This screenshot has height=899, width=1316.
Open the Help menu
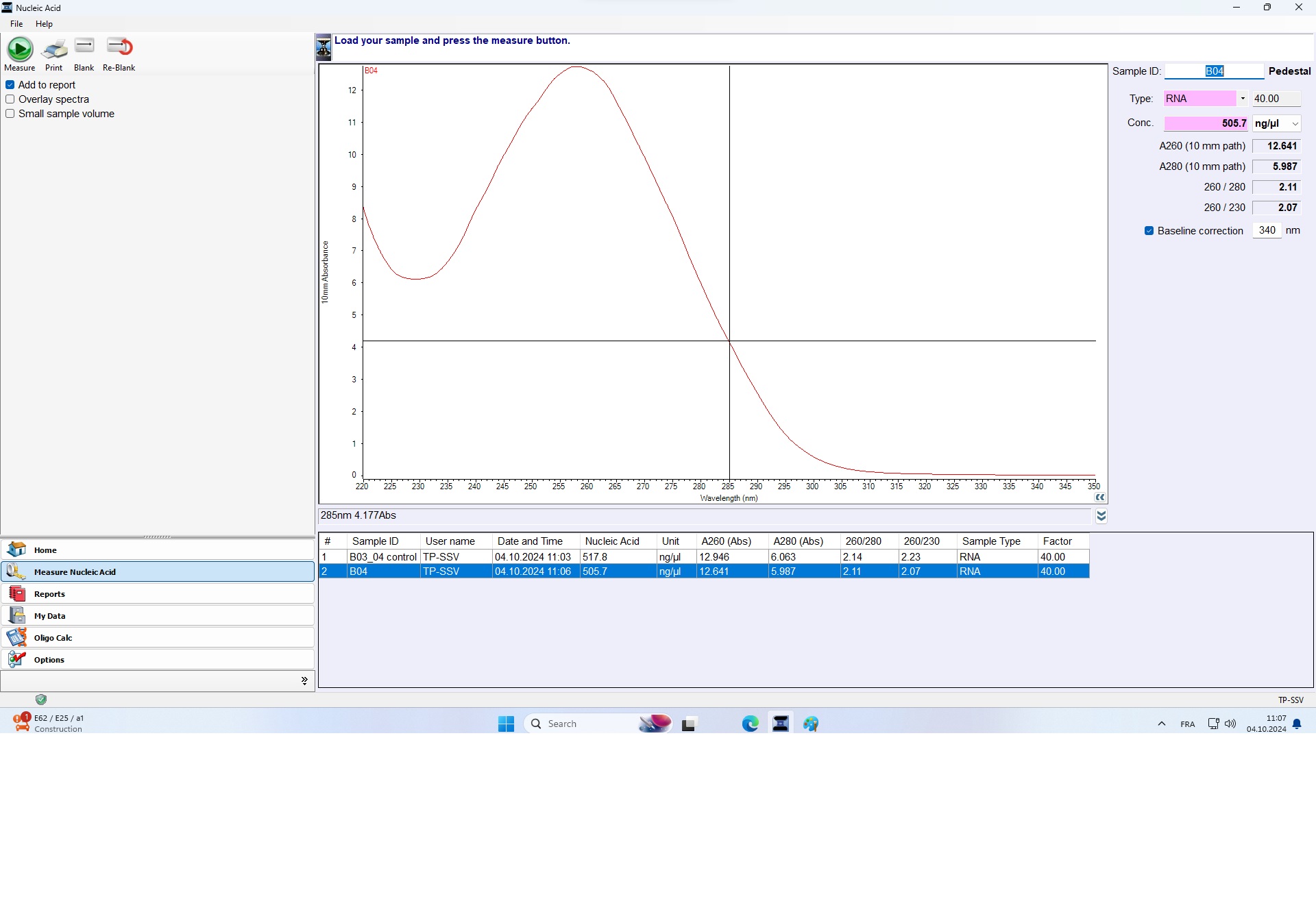pyautogui.click(x=44, y=24)
